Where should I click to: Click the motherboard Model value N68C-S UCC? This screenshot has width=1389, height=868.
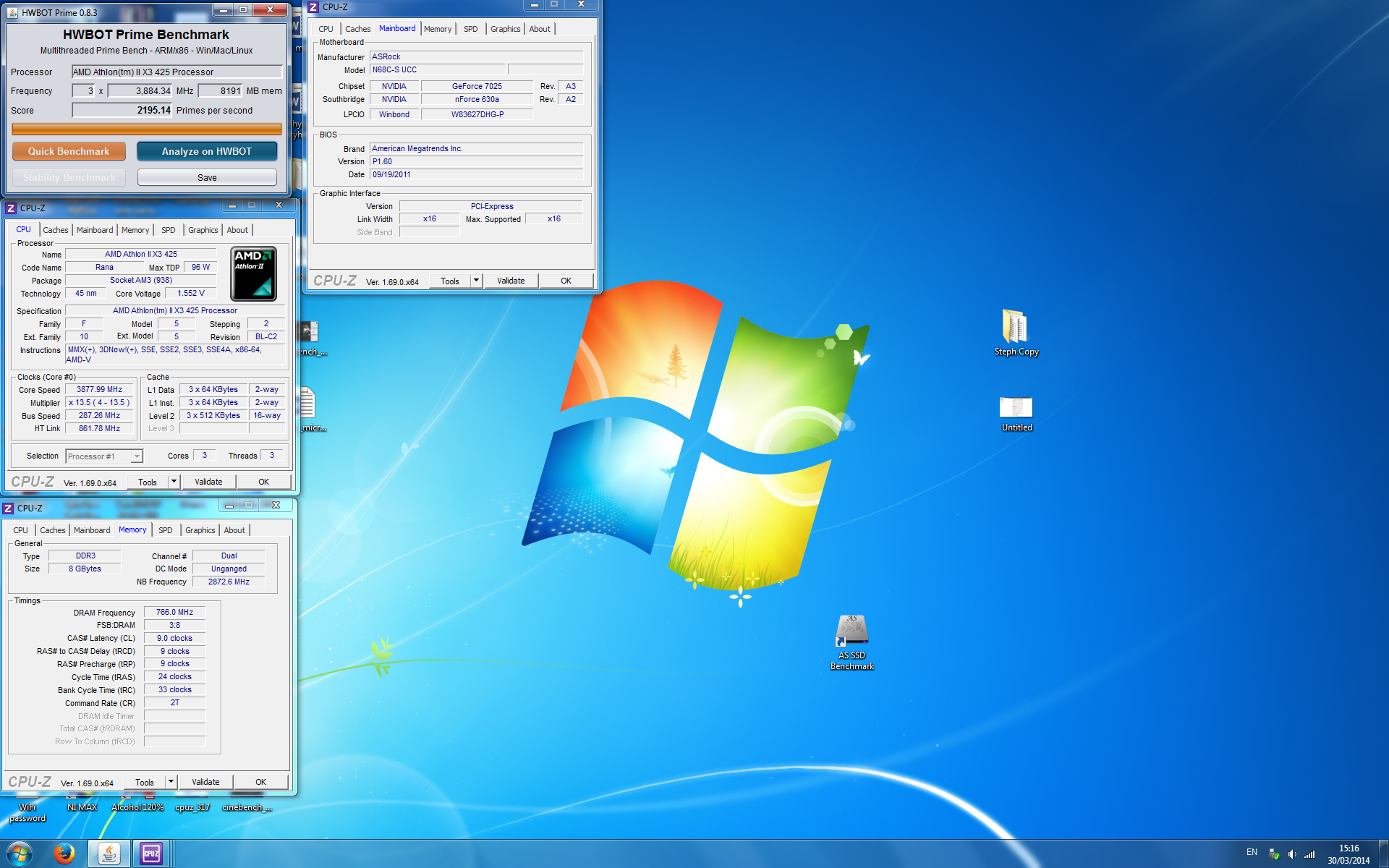tap(438, 69)
